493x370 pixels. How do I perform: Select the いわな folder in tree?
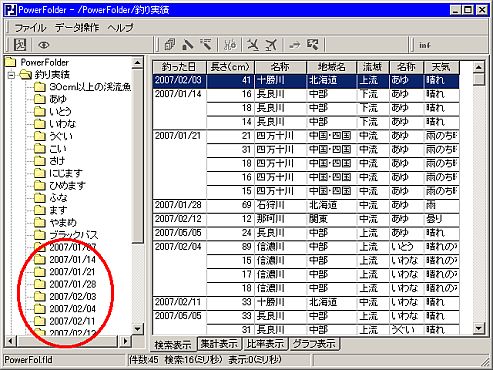63,124
